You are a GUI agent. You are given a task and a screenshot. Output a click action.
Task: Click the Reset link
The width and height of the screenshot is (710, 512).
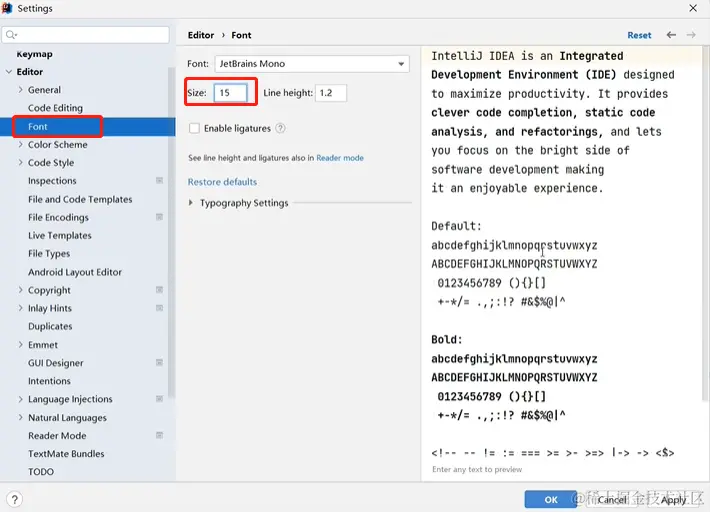(x=639, y=35)
